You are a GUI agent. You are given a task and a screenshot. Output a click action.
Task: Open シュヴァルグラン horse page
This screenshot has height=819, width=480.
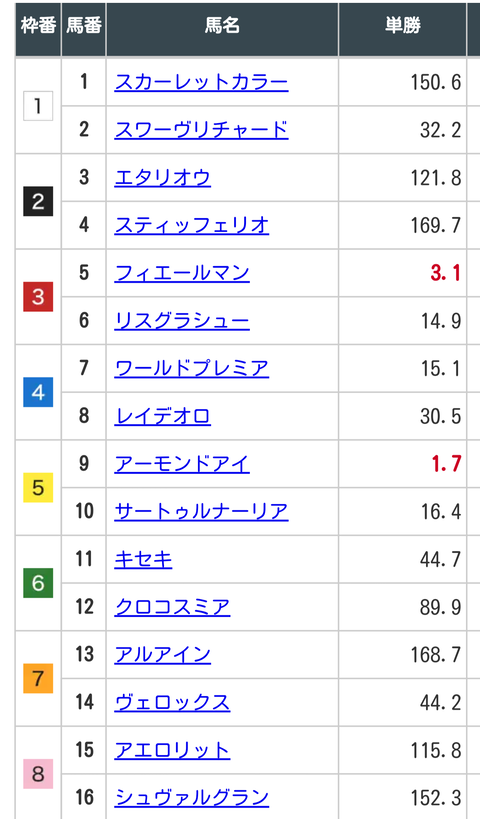click(x=192, y=798)
